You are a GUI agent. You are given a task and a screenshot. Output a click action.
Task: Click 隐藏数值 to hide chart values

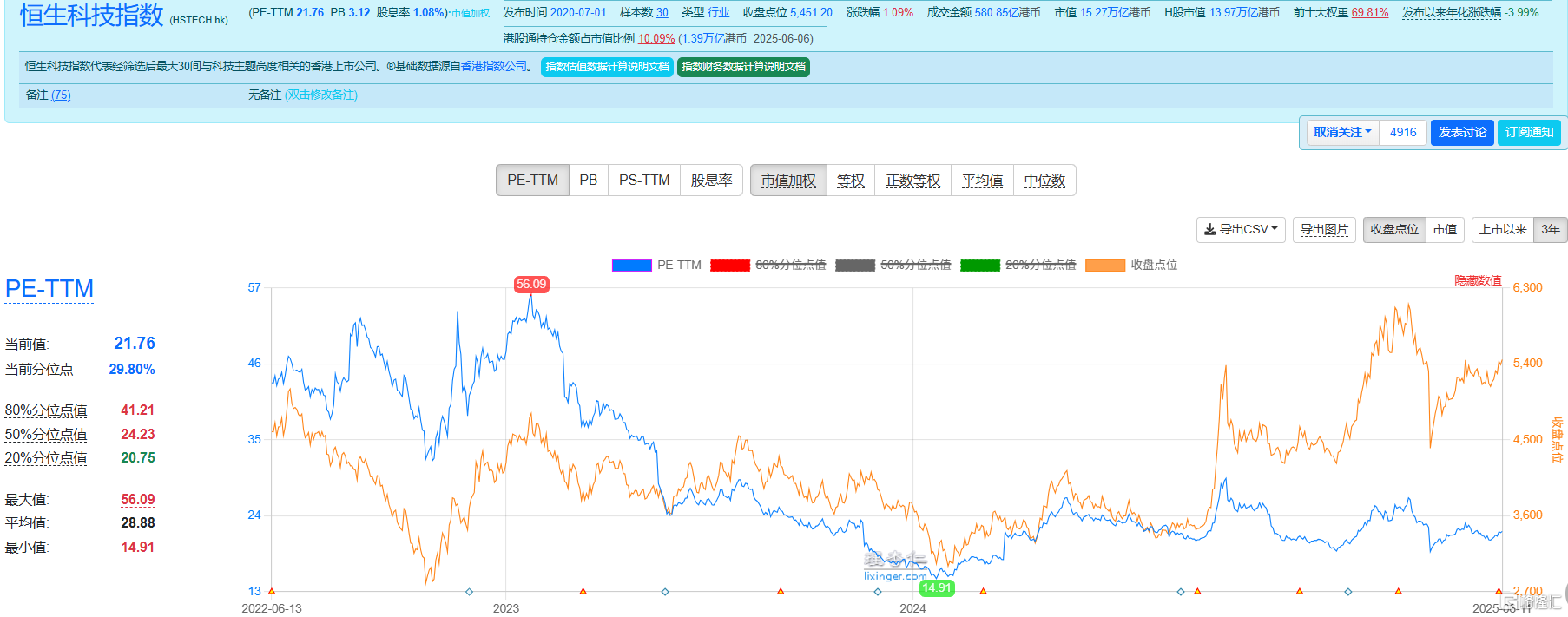[x=1478, y=280]
